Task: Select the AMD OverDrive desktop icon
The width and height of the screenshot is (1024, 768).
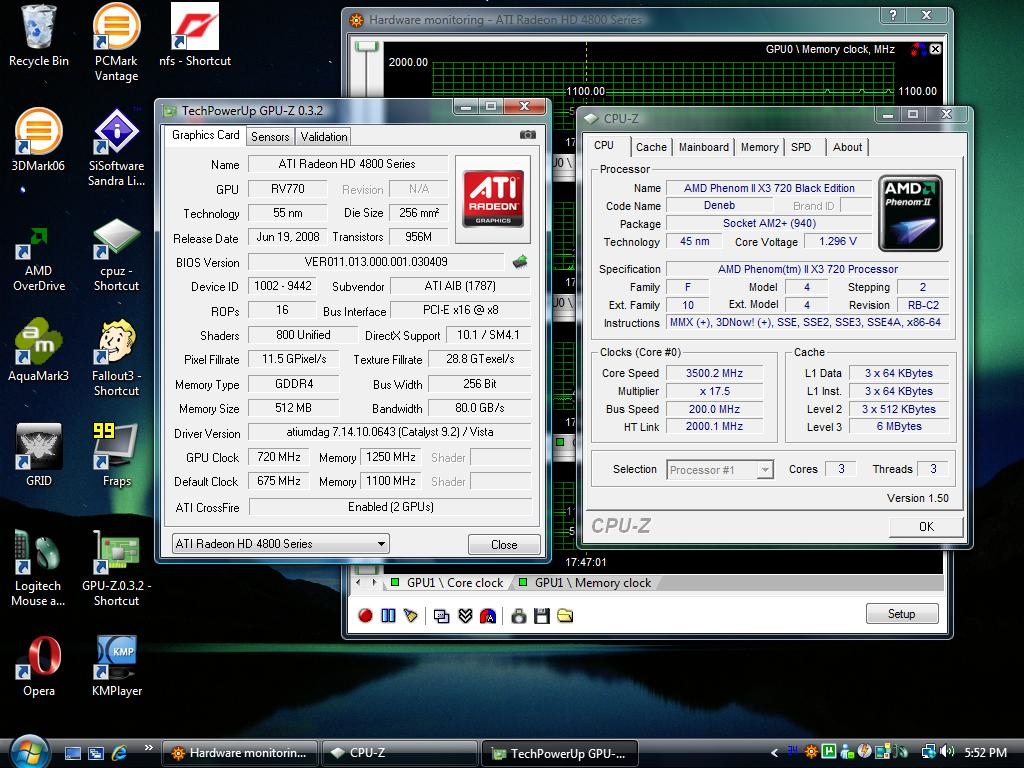Action: 39,259
